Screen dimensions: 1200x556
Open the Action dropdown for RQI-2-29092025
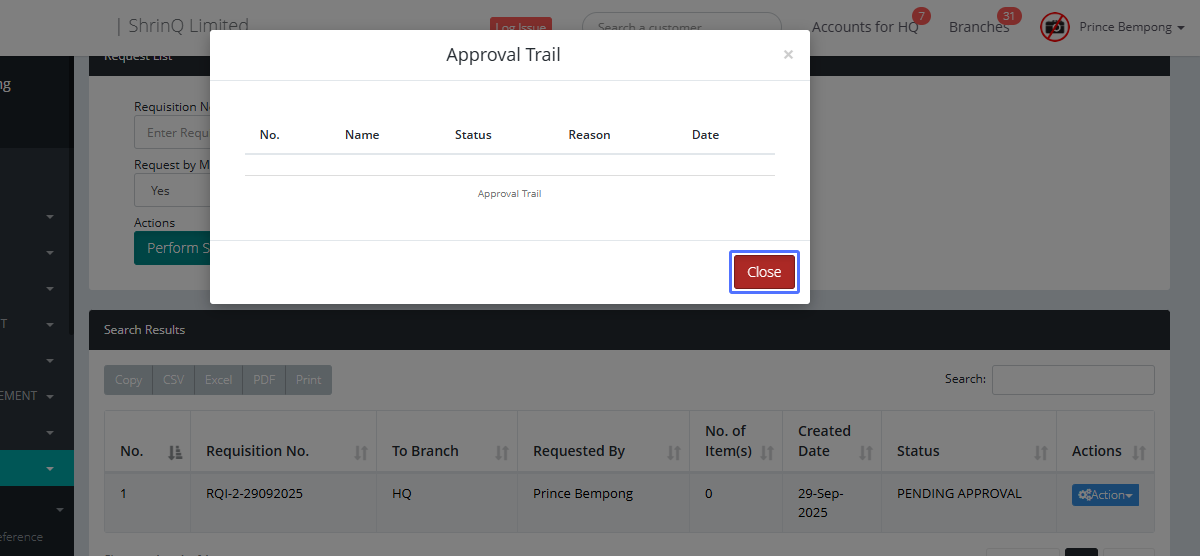pos(1105,495)
